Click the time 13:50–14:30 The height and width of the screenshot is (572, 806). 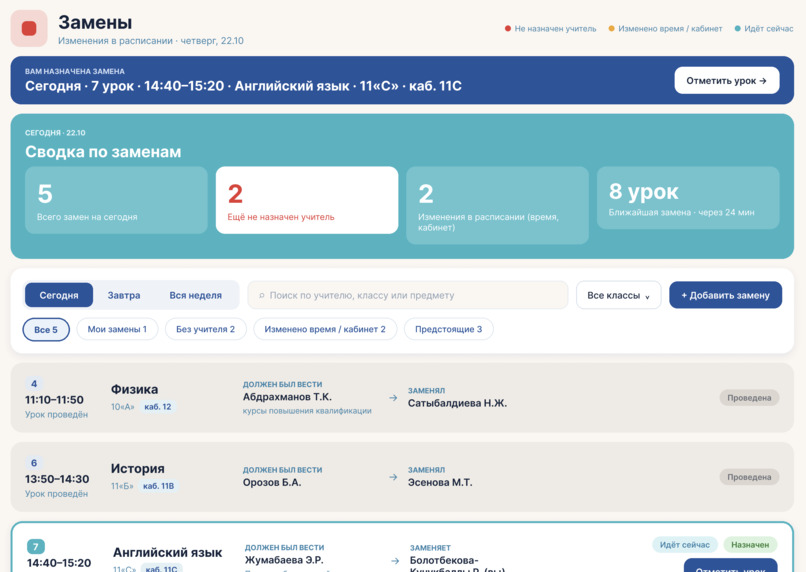pos(57,479)
